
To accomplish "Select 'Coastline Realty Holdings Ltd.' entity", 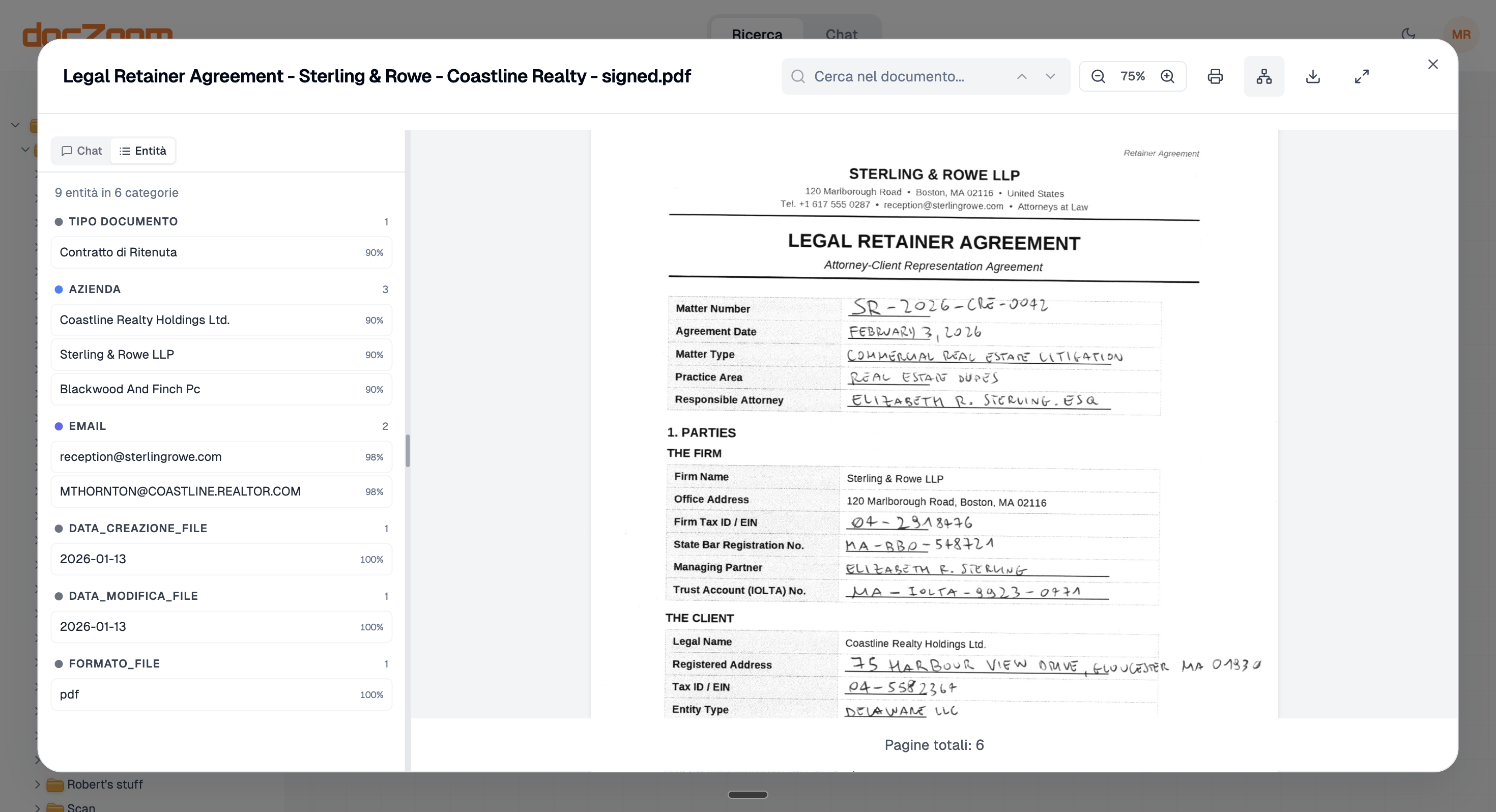I will pyautogui.click(x=221, y=320).
